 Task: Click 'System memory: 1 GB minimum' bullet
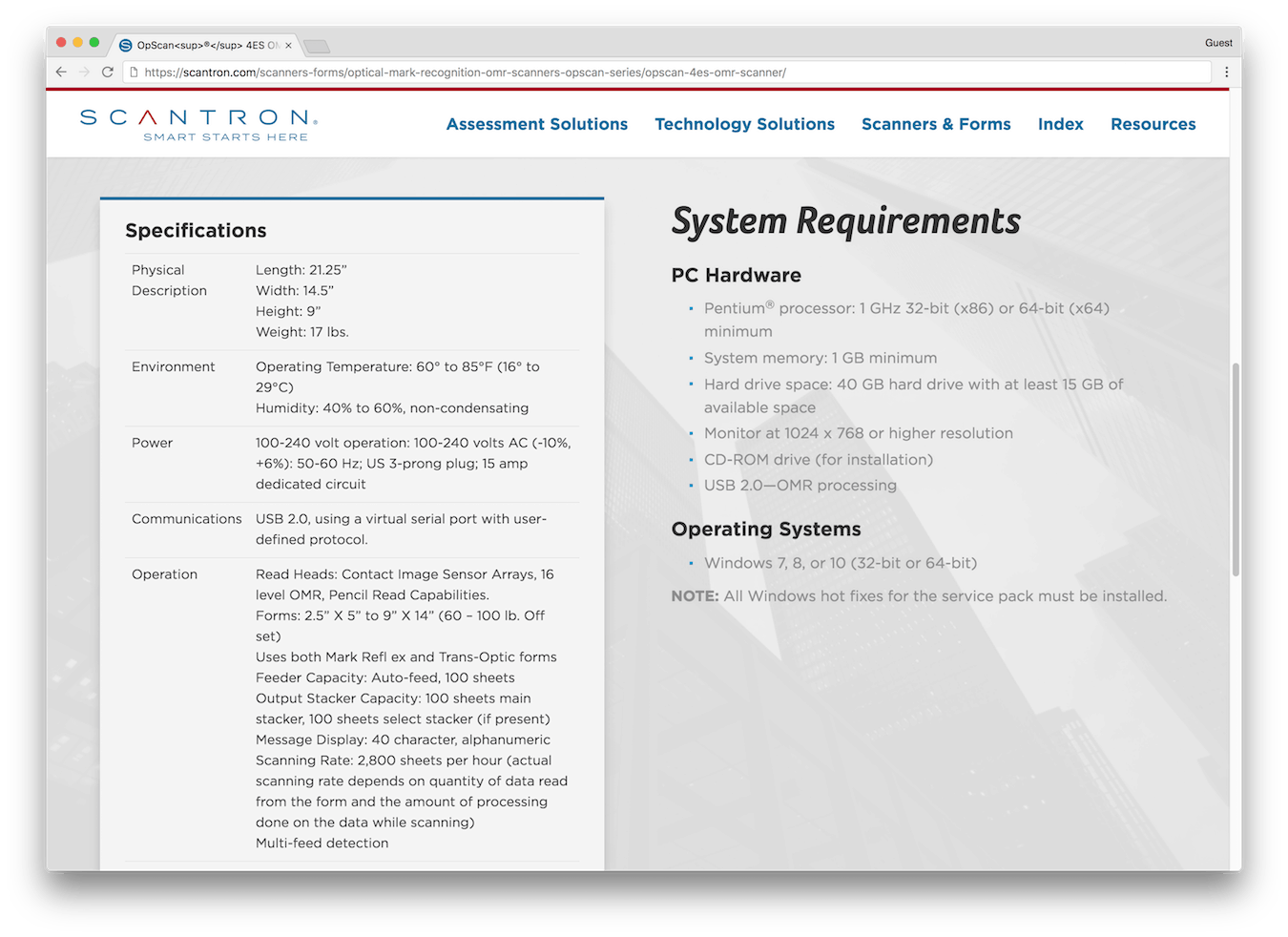coord(821,358)
